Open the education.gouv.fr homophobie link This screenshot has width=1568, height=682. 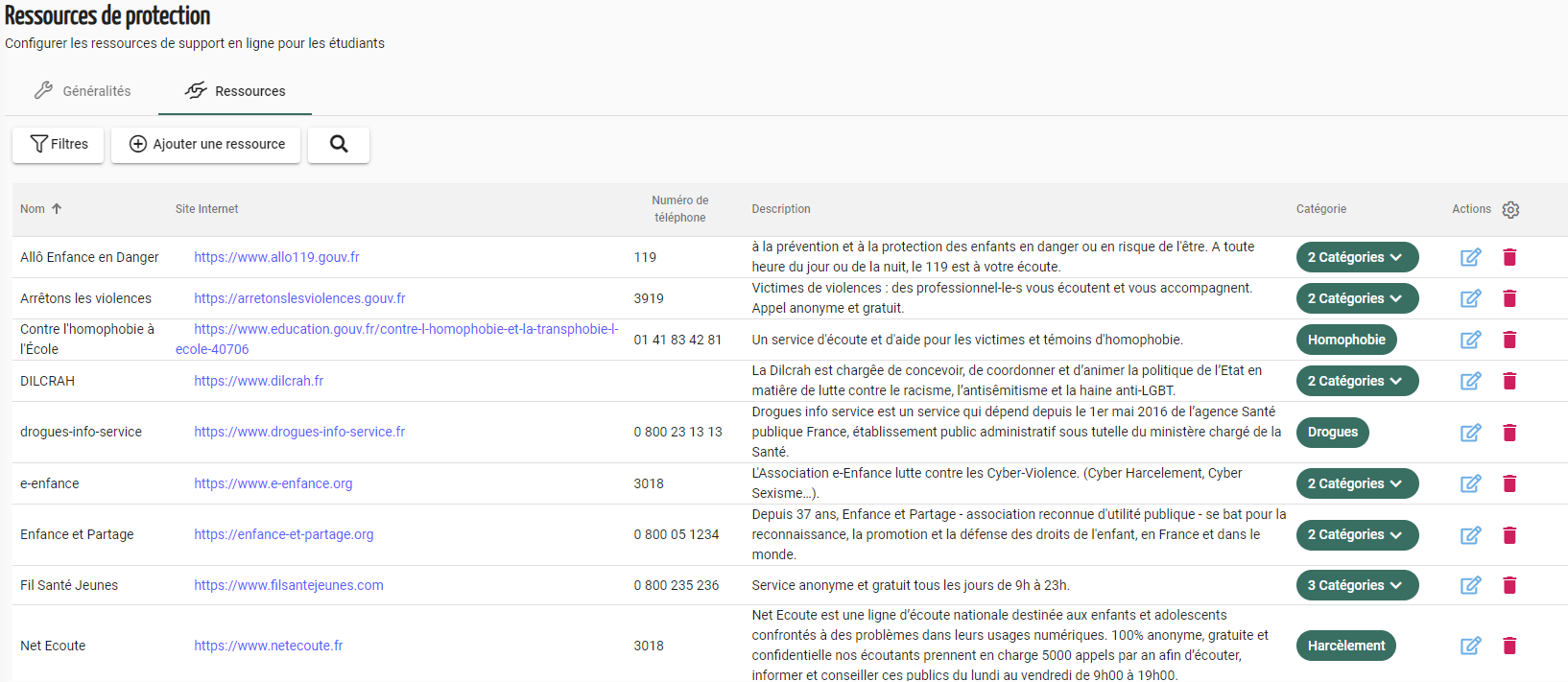pos(397,340)
